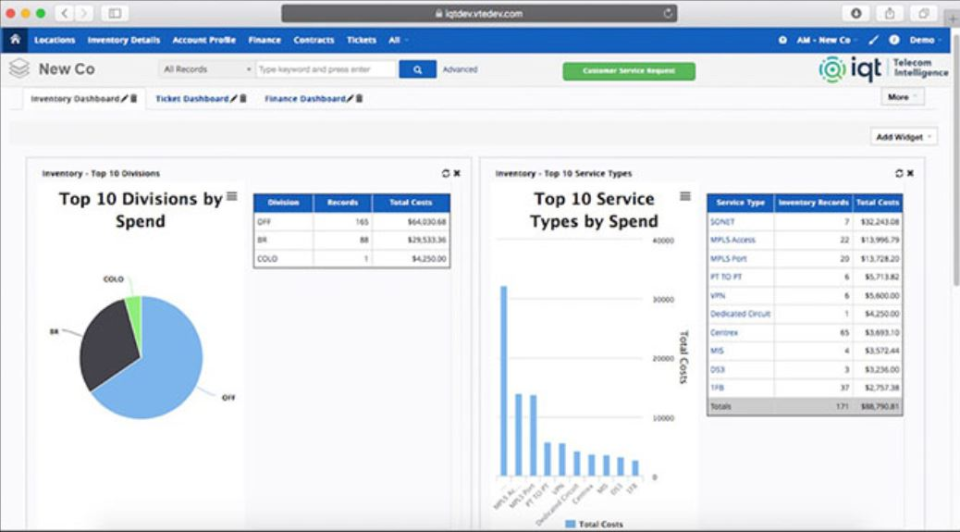Delete the Inventory Dashboard tab
This screenshot has width=960, height=532.
click(x=134, y=99)
